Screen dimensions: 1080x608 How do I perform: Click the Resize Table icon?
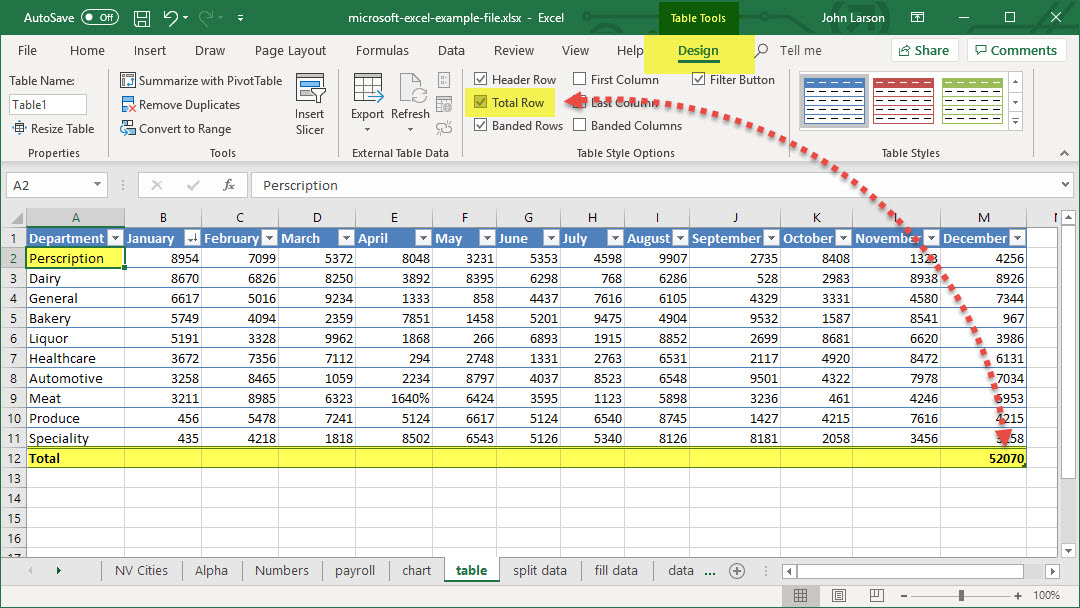[20, 129]
